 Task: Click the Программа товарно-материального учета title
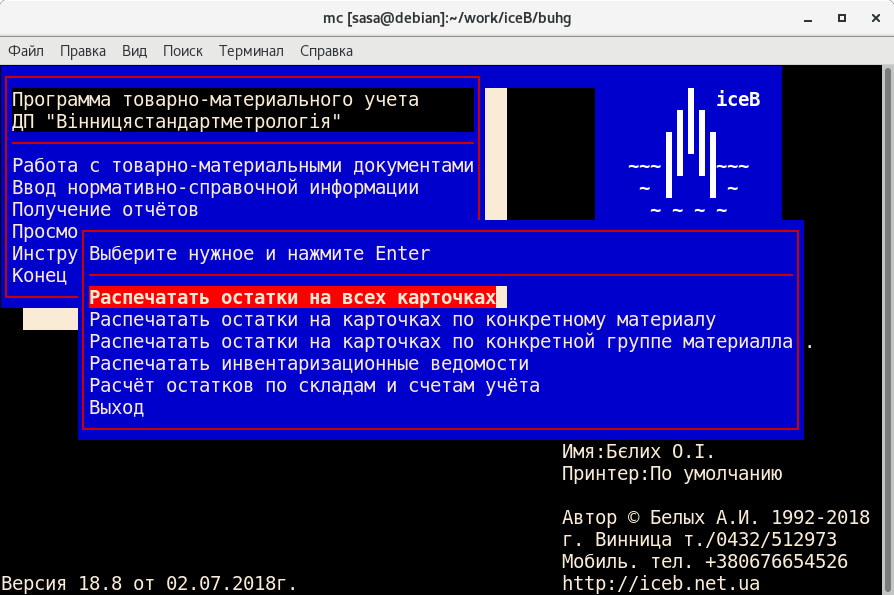coord(216,100)
